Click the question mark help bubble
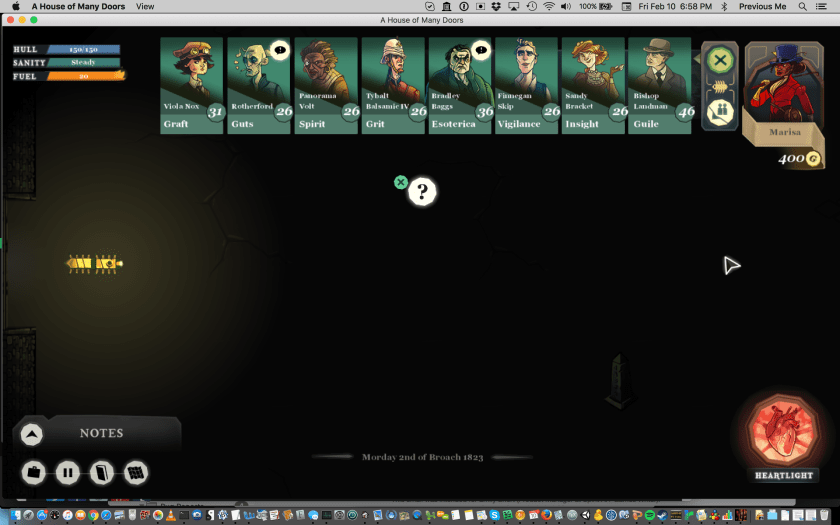Viewport: 840px width, 525px height. 422,192
